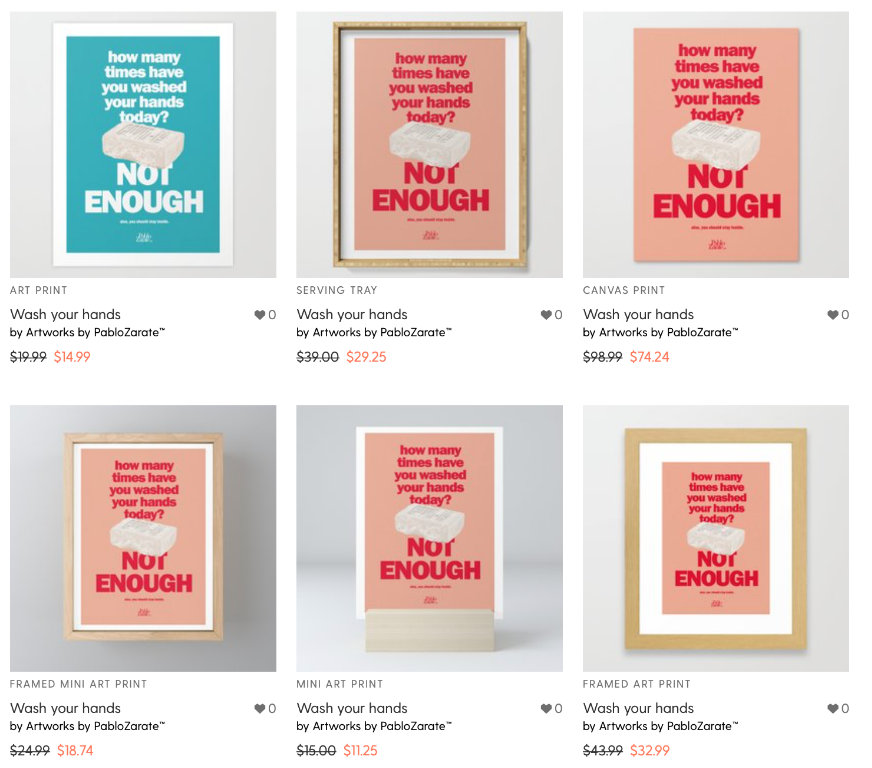Open the Framed Mini Art Print image
This screenshot has width=872, height=768.
pyautogui.click(x=143, y=538)
